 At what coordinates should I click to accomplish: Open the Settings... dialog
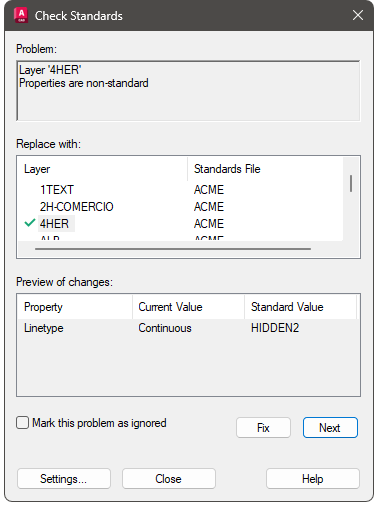[x=64, y=479]
